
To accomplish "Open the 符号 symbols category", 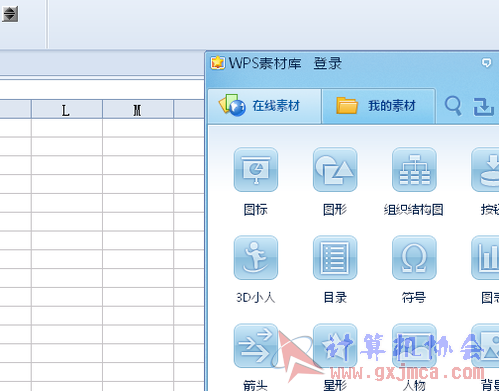I will pos(414,258).
